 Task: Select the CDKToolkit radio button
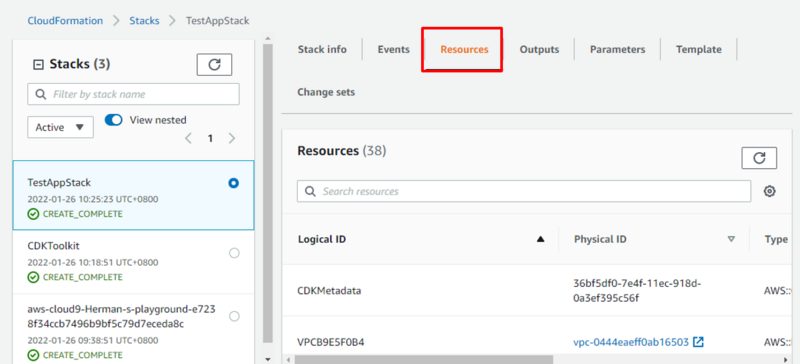[x=234, y=253]
